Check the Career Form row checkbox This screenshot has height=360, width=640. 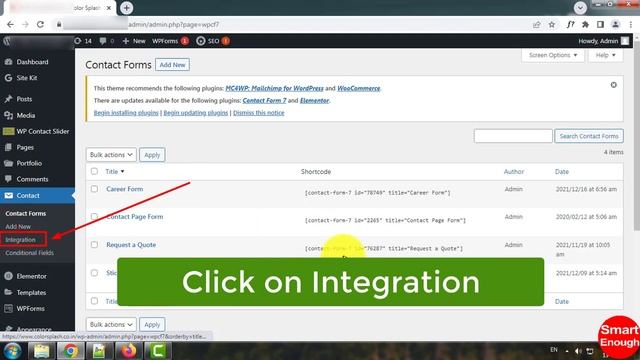[x=94, y=189]
